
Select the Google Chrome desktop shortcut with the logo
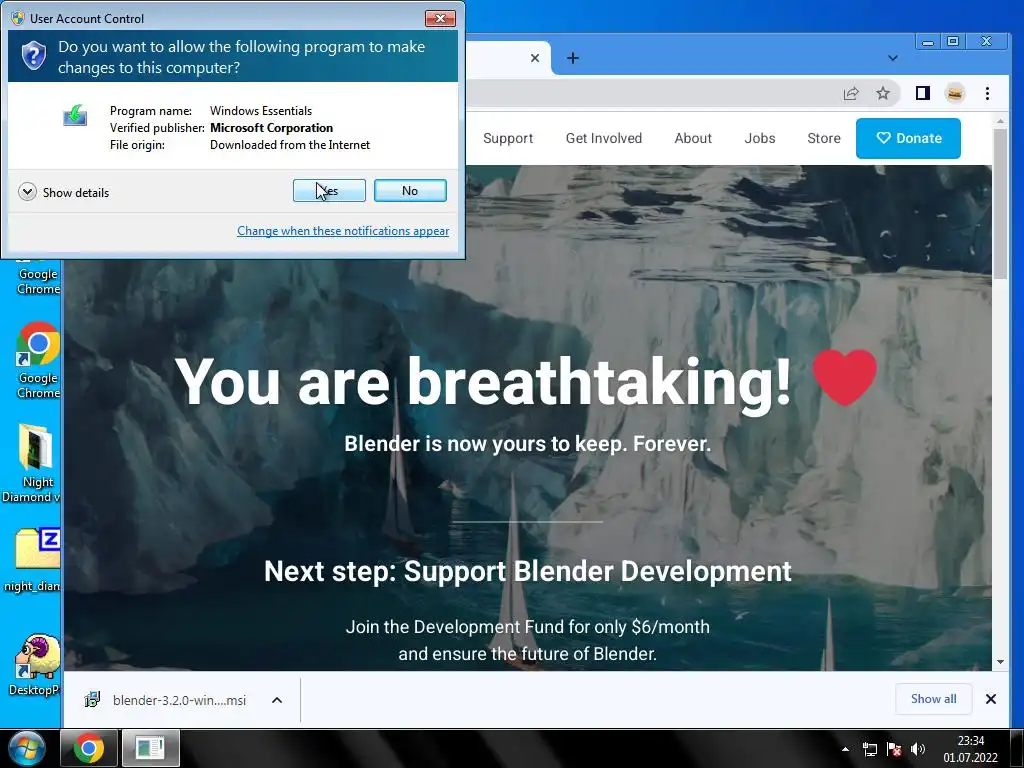click(x=38, y=360)
